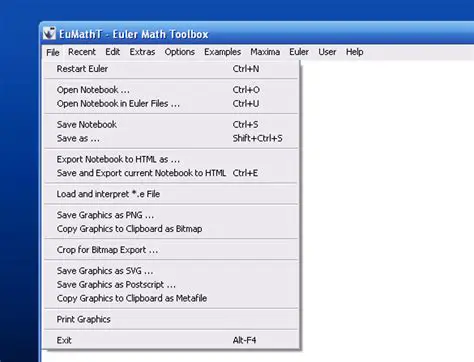Select Save and Export current Notebook to HTML

coord(171,173)
